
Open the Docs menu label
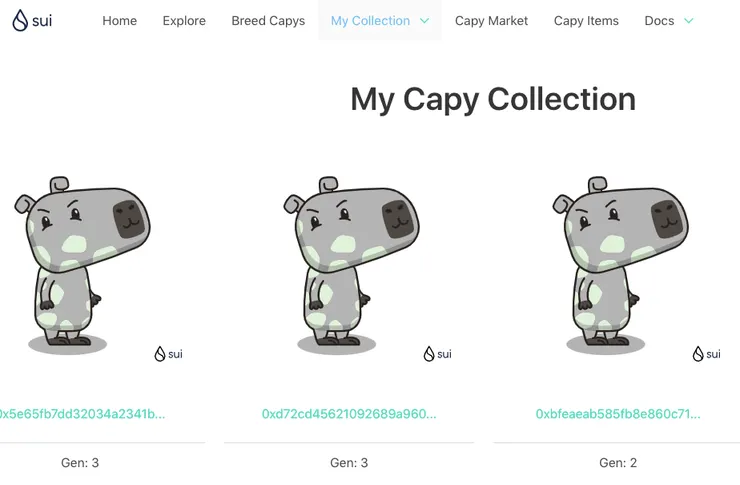tap(659, 21)
